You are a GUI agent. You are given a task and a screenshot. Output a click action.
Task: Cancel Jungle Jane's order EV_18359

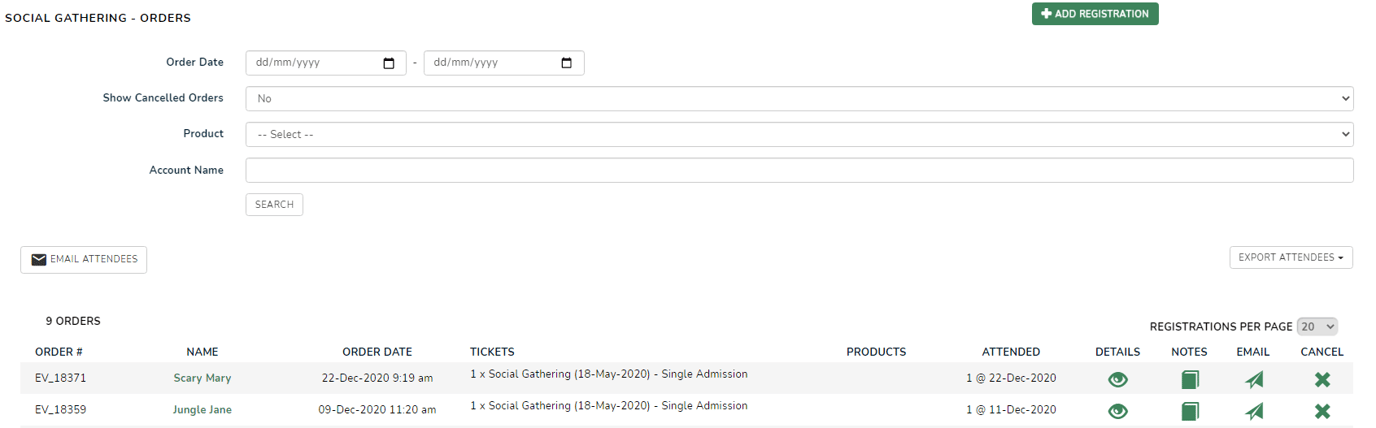click(1322, 411)
